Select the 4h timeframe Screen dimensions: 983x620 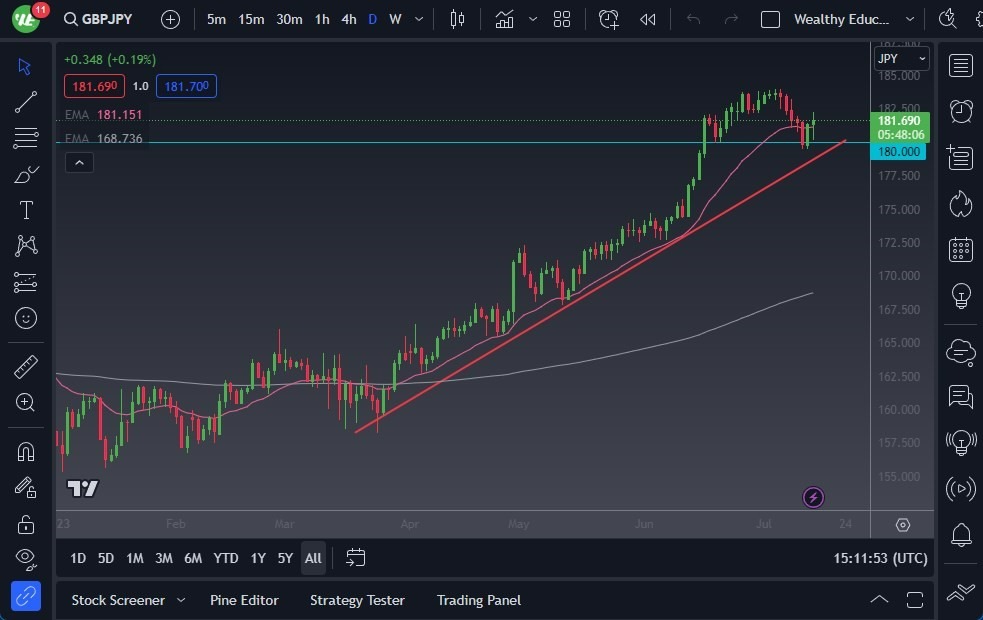348,19
